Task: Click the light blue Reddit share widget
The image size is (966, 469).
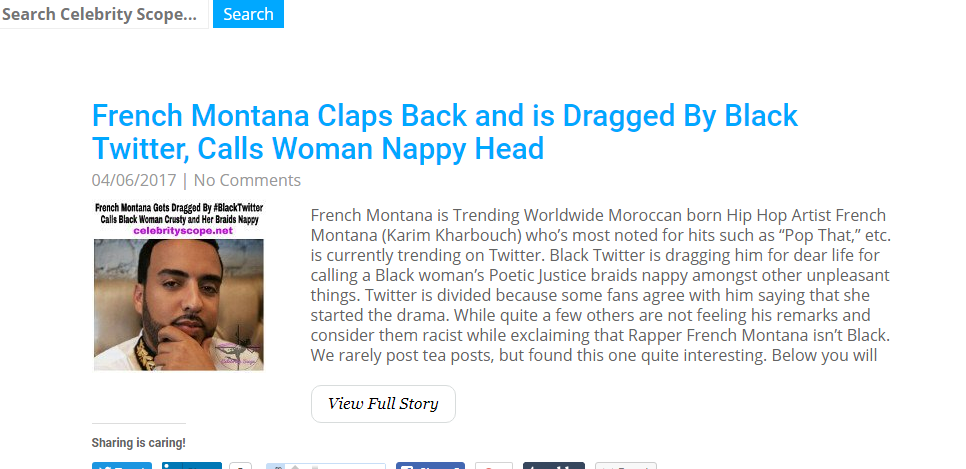Action: tap(325, 465)
